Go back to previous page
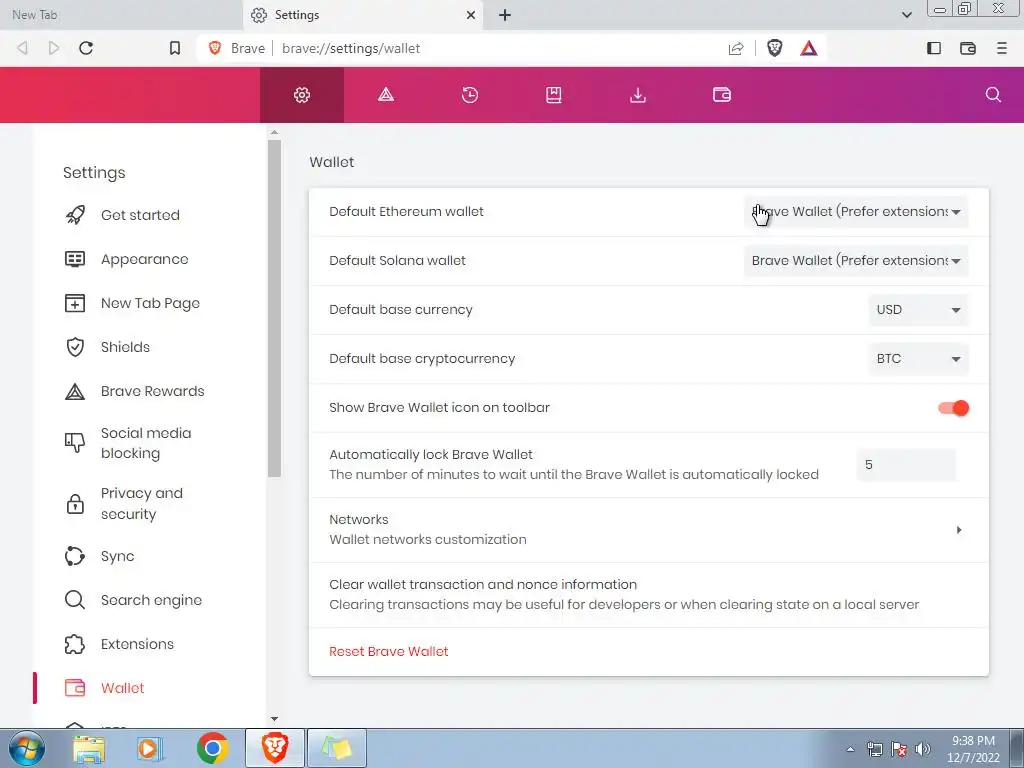Viewport: 1024px width, 768px height. click(22, 48)
